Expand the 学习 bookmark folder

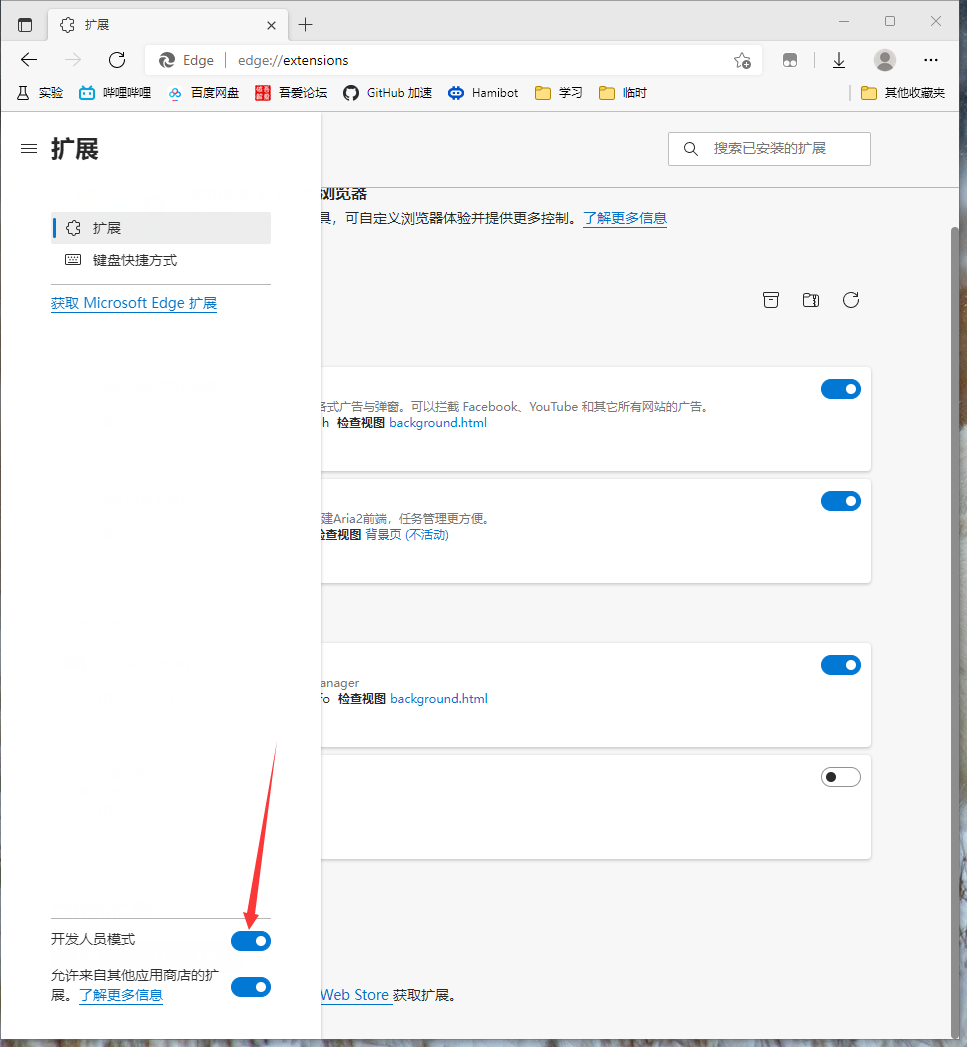pyautogui.click(x=559, y=93)
